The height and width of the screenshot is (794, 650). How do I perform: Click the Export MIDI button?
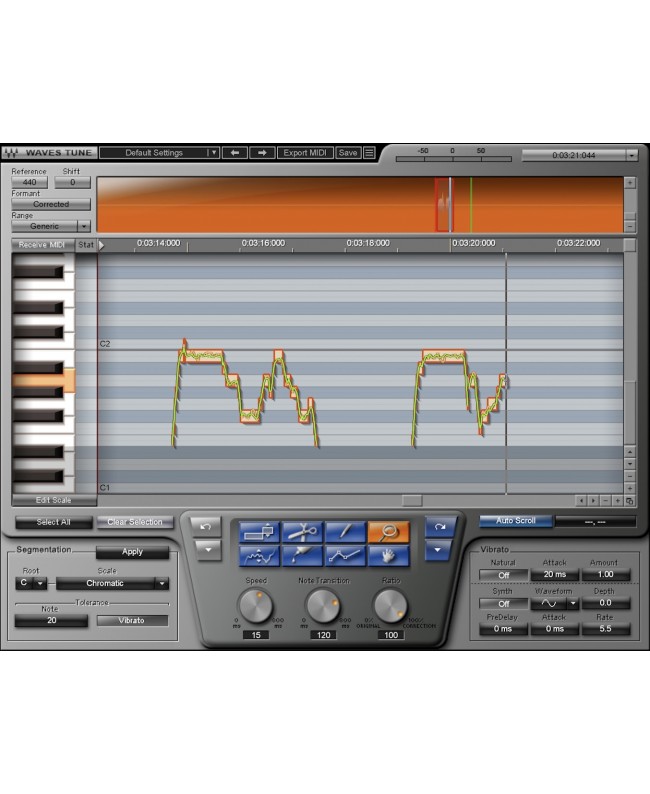pyautogui.click(x=305, y=152)
